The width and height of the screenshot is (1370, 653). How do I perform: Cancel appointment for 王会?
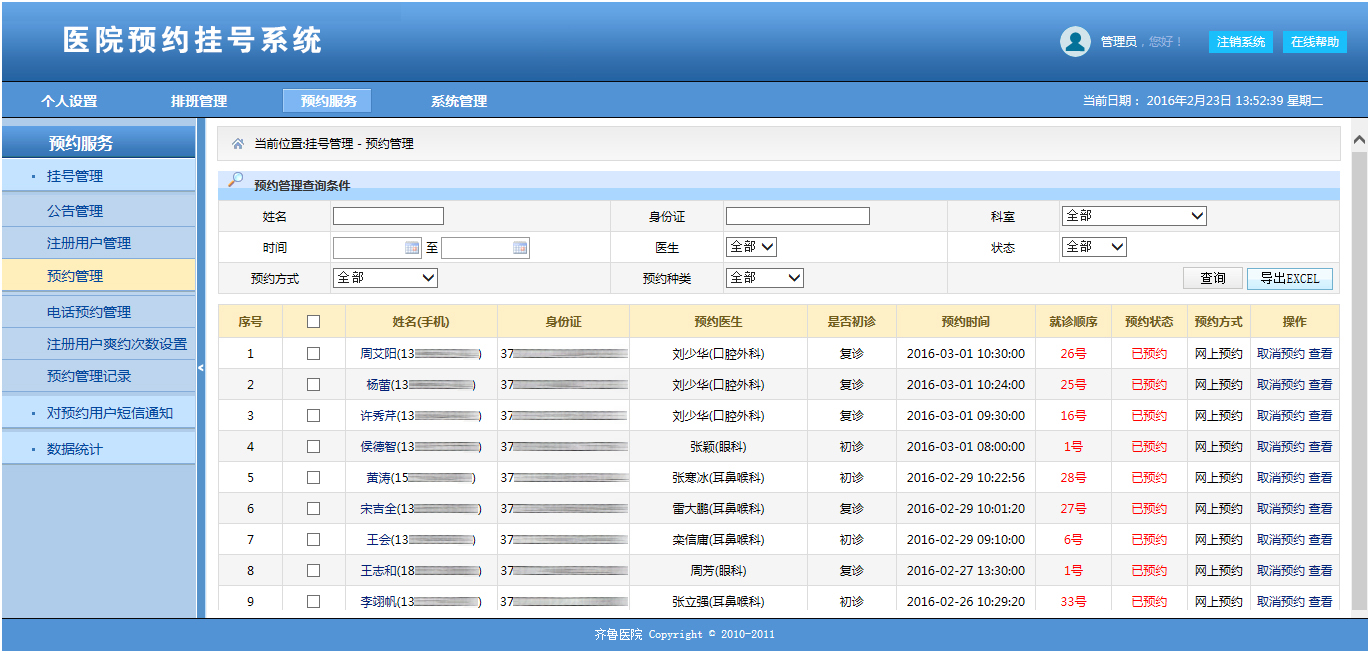pyautogui.click(x=1281, y=540)
